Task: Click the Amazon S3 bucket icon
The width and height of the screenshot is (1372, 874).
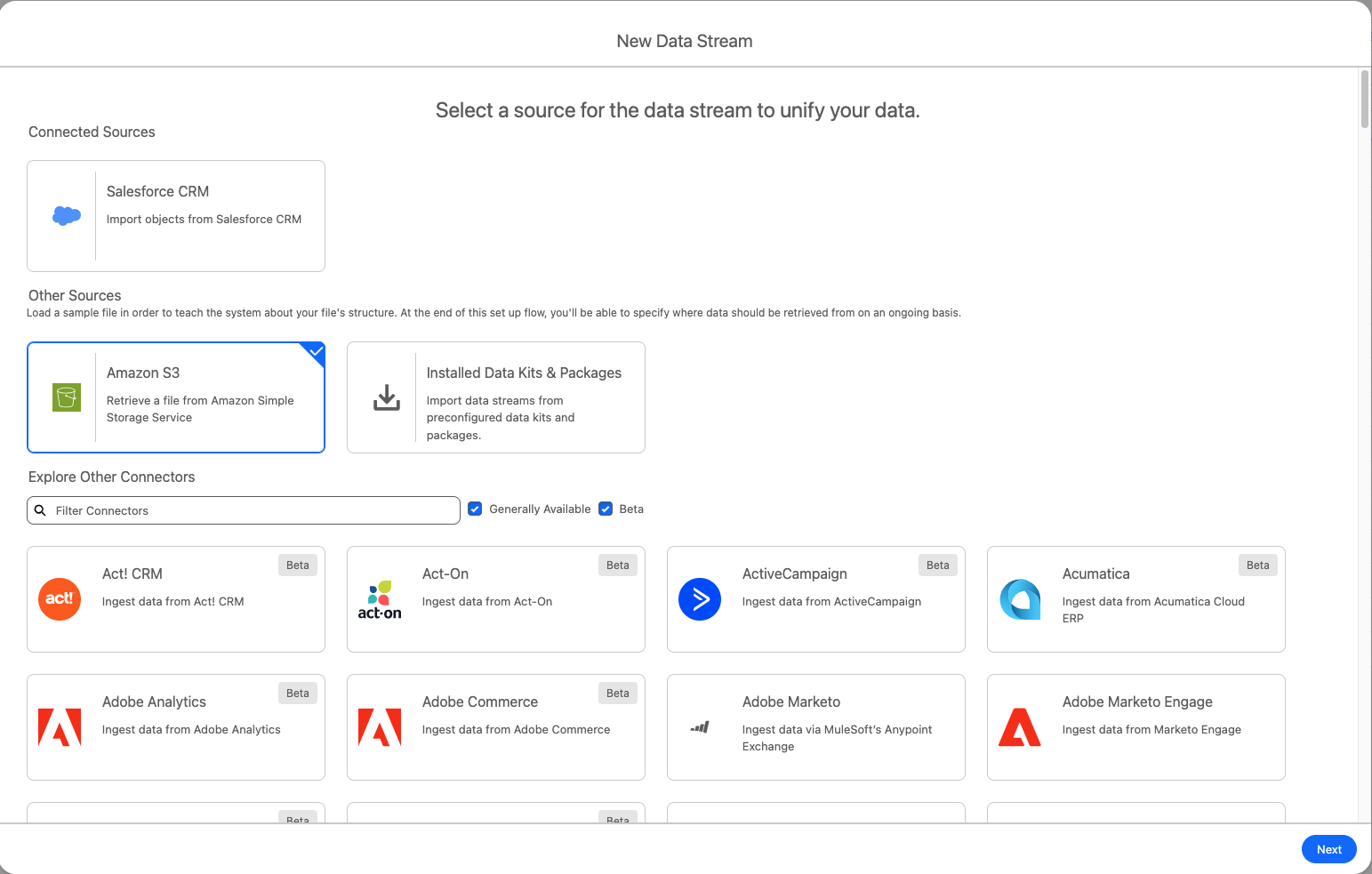Action: (x=66, y=397)
